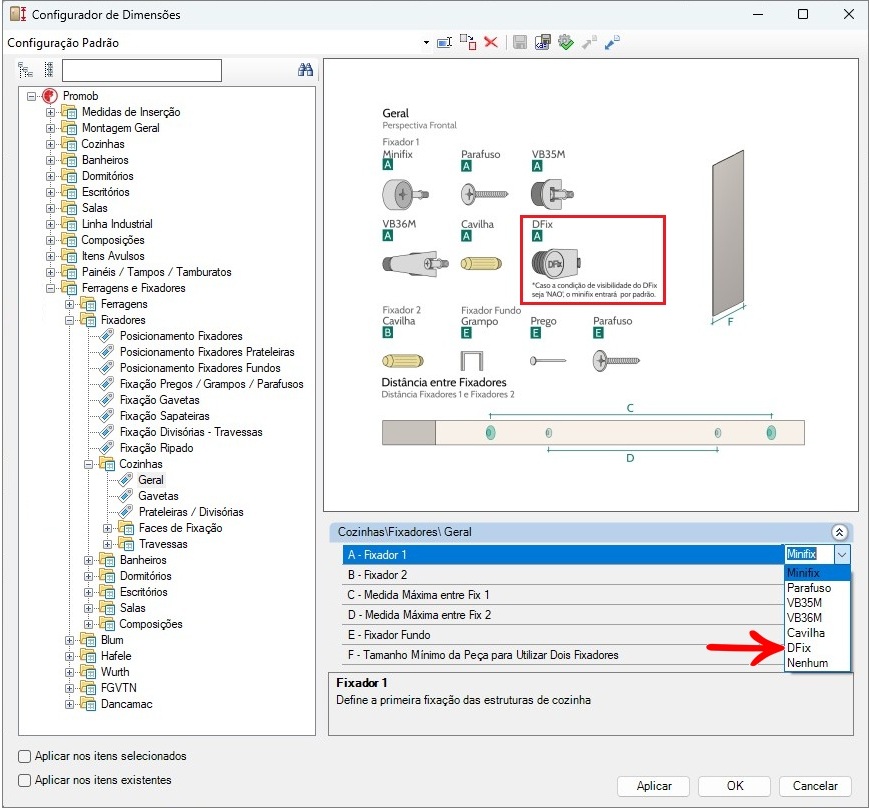The height and width of the screenshot is (808, 869).
Task: Click the tree search text field
Action: [141, 70]
